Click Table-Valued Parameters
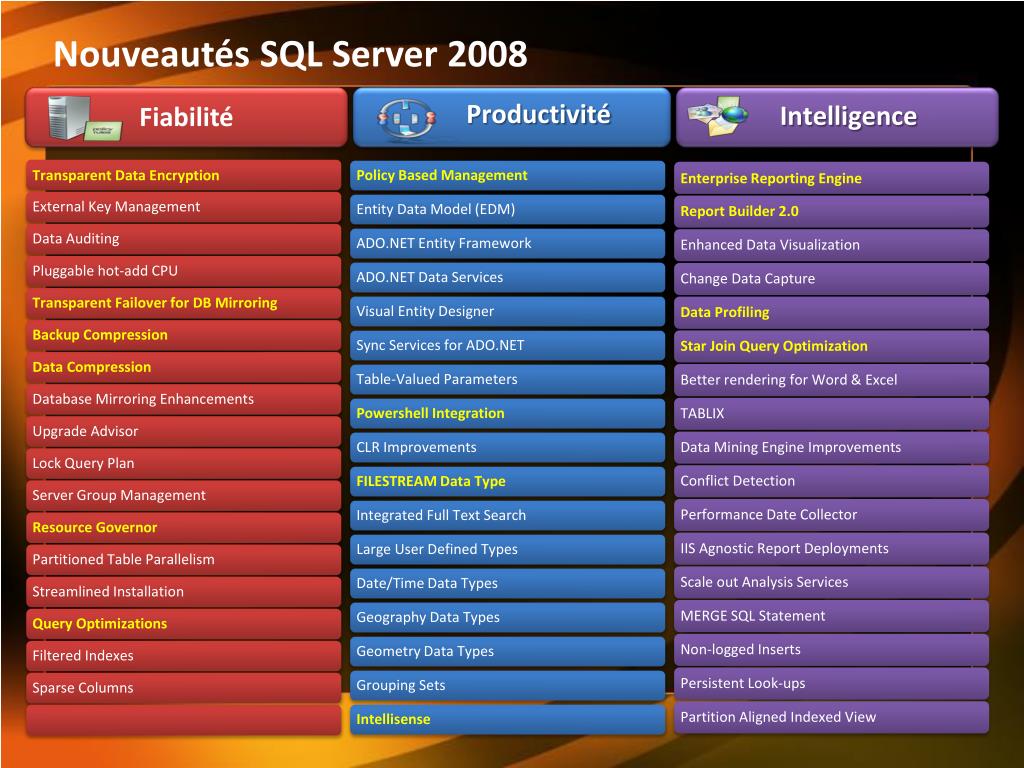Screen dimensions: 1024x768 507,379
